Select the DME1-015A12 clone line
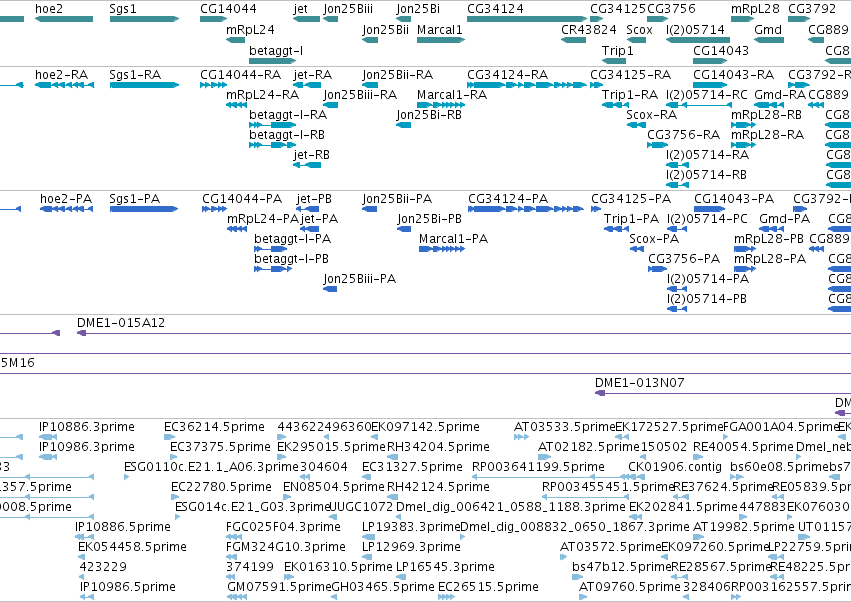Screen dimensions: 851x602 (463, 333)
